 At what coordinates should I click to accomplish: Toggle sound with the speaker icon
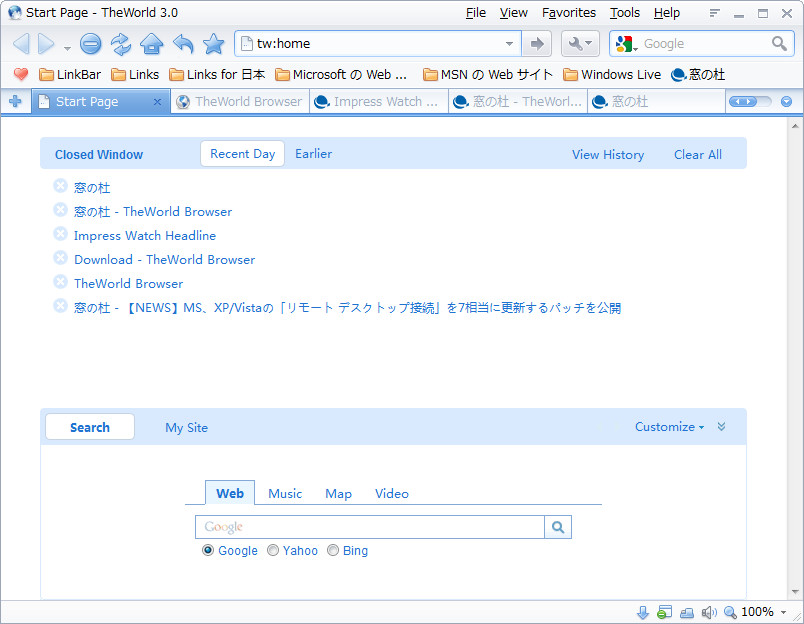tap(709, 612)
